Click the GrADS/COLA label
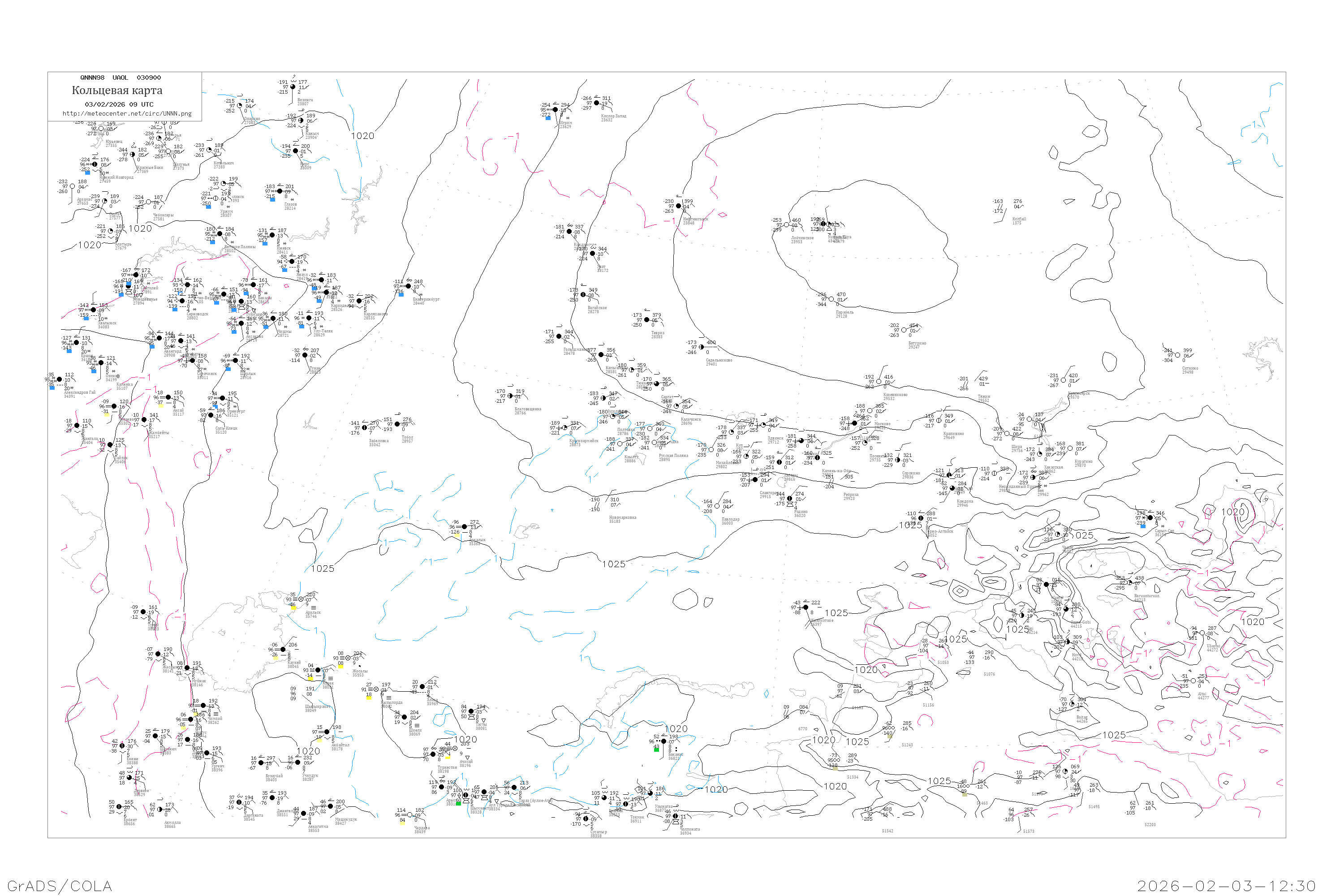The width and height of the screenshot is (1344, 896). pos(60,886)
